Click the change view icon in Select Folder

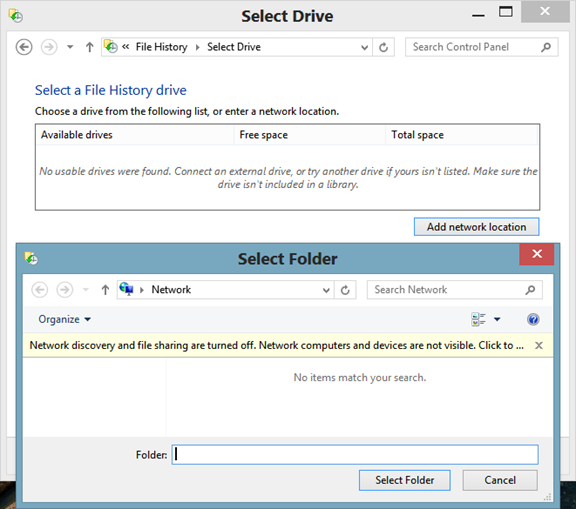click(x=478, y=319)
